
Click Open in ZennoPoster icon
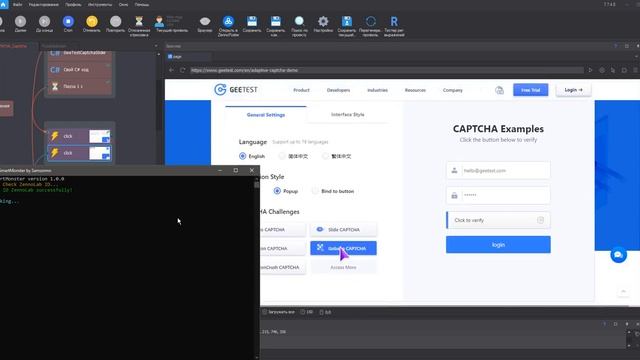pos(228,21)
